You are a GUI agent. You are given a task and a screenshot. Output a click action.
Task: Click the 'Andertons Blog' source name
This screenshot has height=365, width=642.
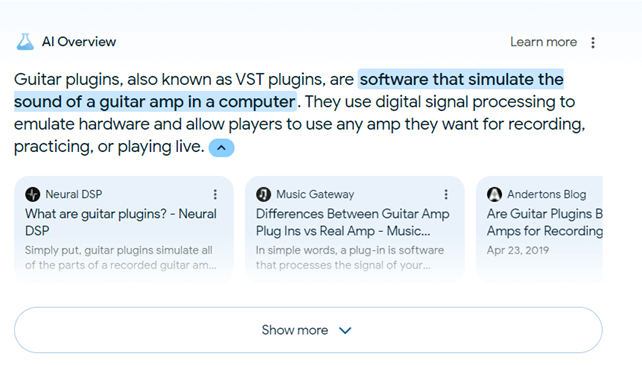(x=547, y=194)
